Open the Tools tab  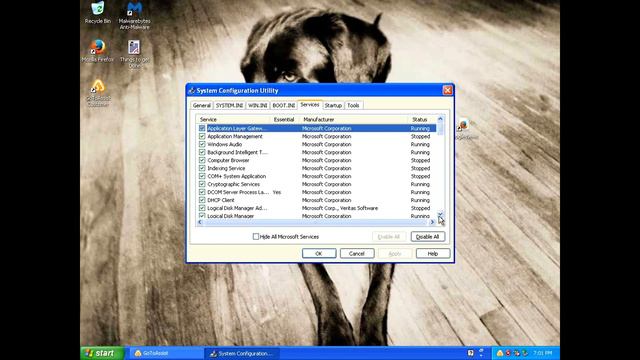(353, 105)
